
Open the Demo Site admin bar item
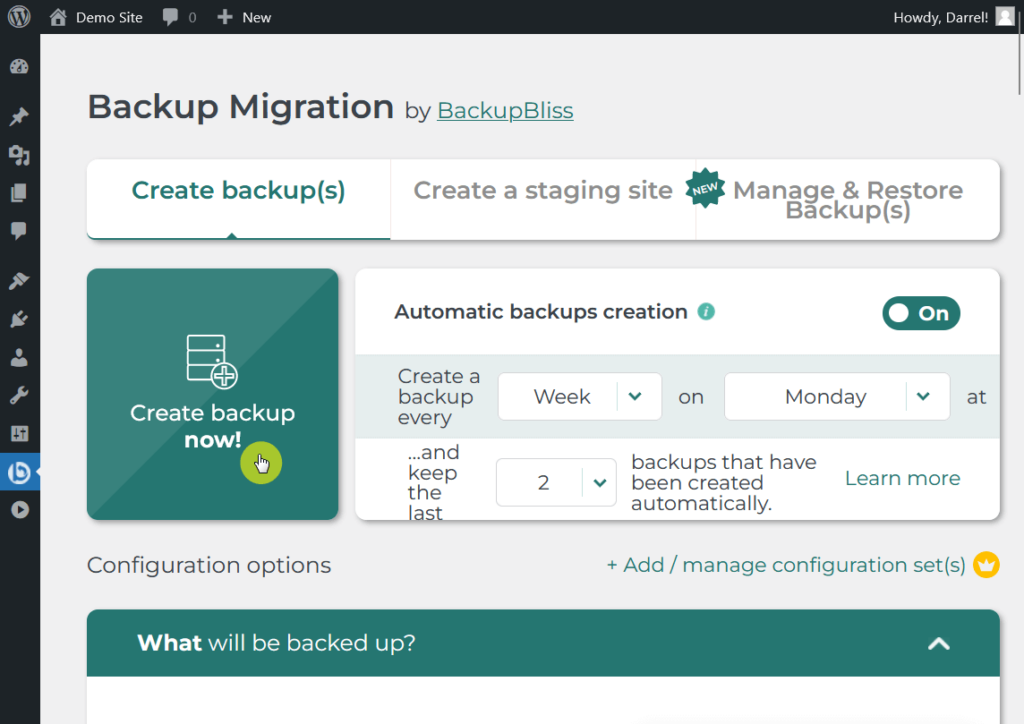96,17
